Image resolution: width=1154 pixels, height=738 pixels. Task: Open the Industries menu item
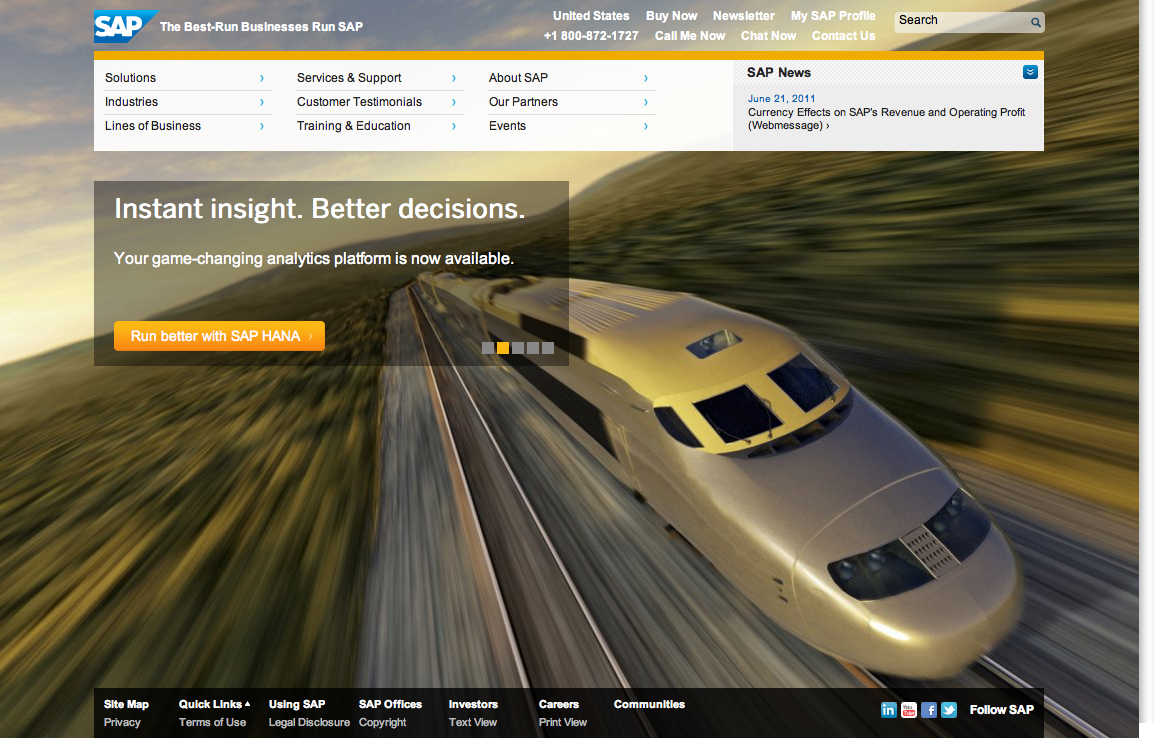point(131,102)
